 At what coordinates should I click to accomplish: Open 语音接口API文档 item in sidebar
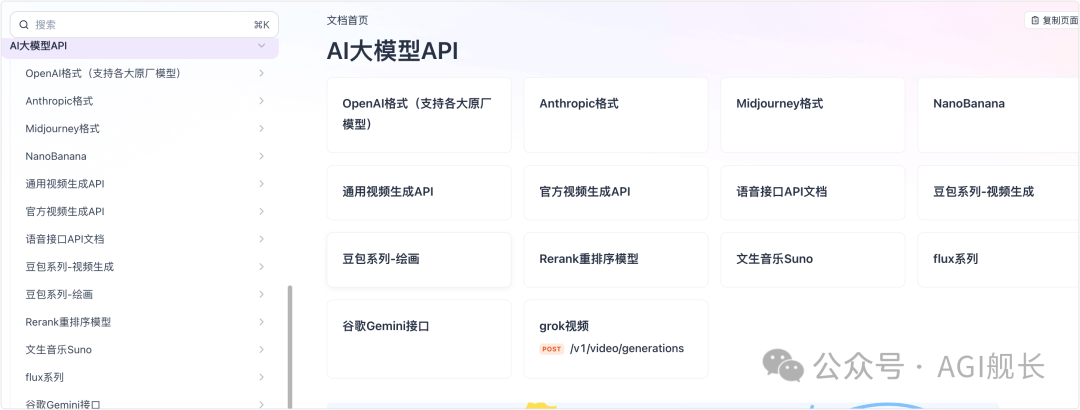point(65,238)
